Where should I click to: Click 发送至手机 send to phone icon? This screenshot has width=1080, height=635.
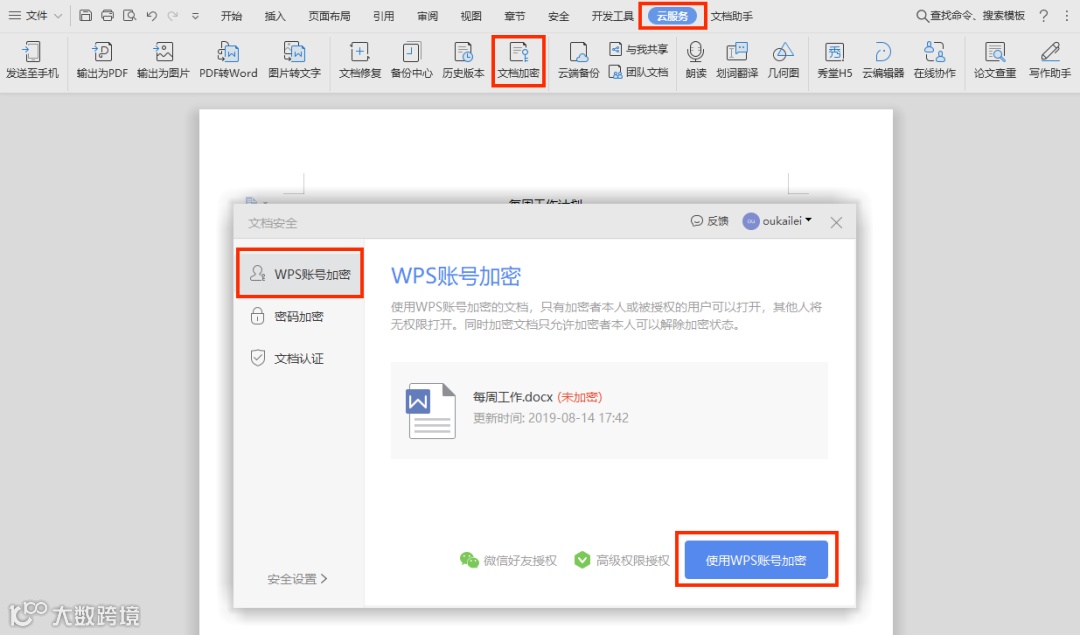point(32,59)
